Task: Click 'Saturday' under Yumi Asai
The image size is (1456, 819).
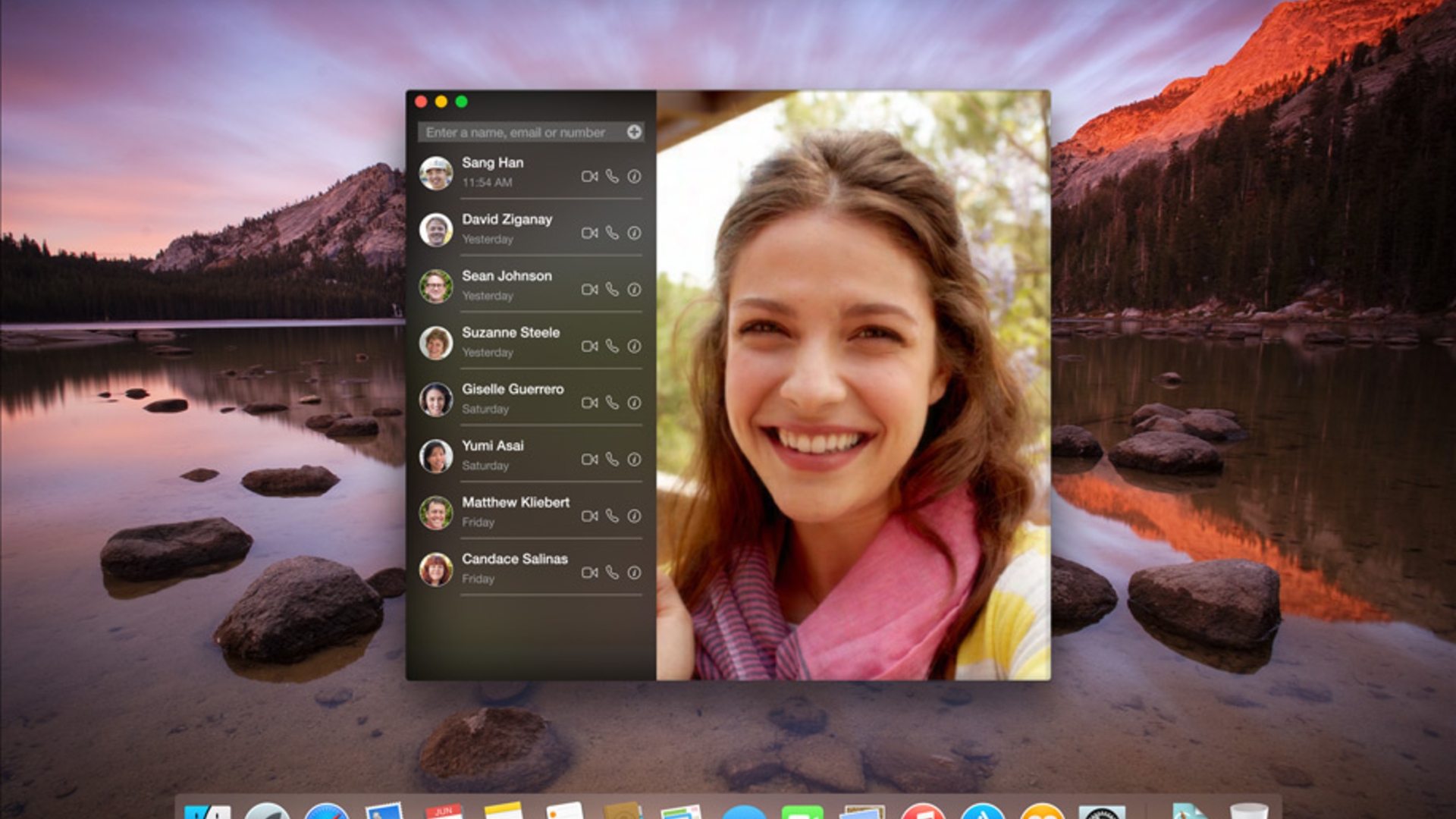Action: (x=485, y=466)
